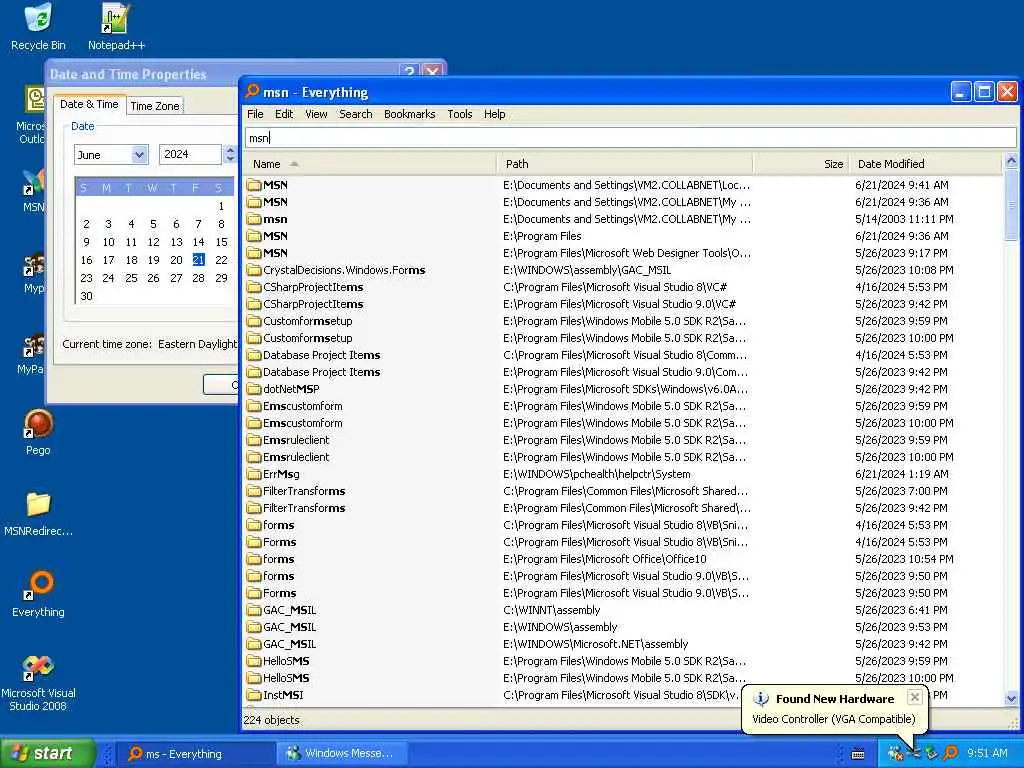
Task: Sort results by Name column header
Action: (371, 164)
